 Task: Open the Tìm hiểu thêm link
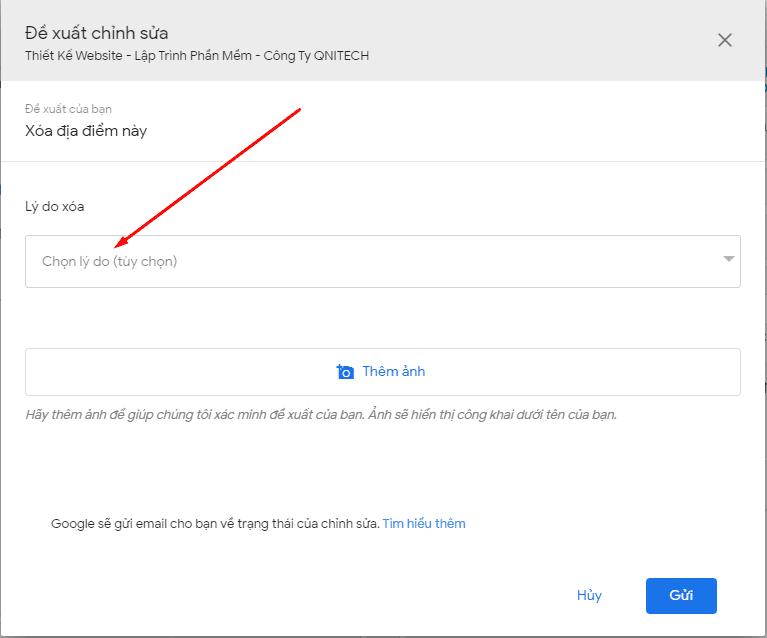coord(423,523)
